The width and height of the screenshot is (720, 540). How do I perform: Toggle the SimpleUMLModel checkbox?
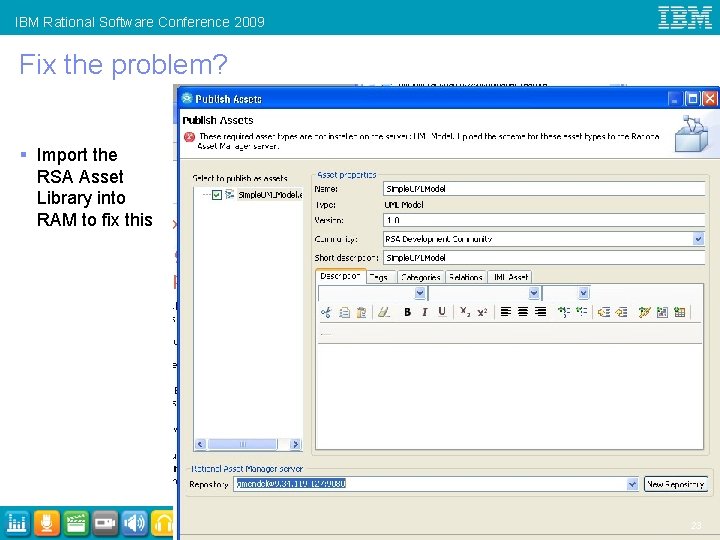click(217, 195)
